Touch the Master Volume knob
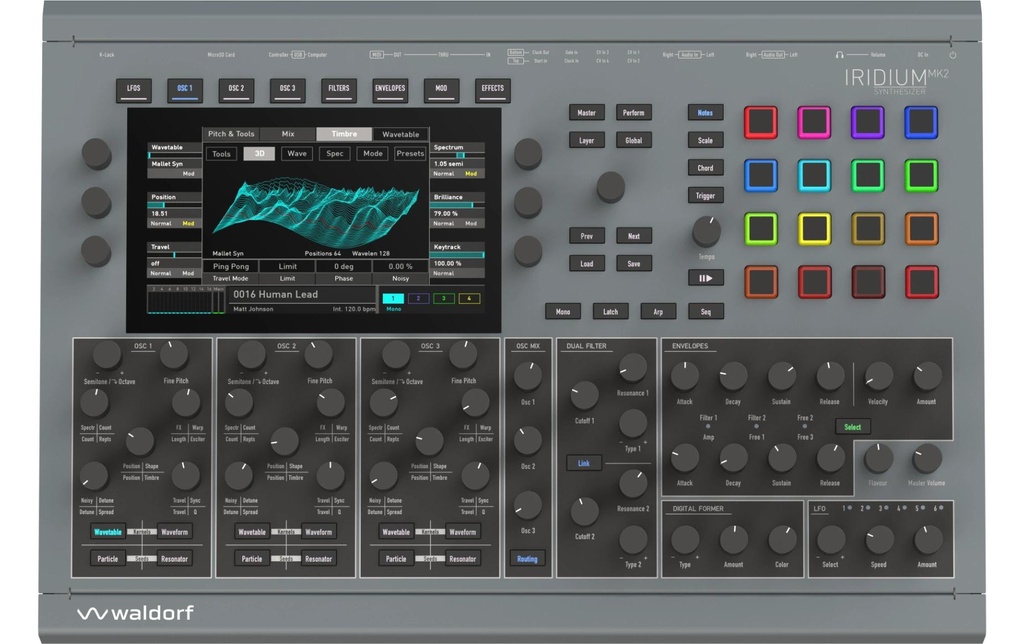 click(x=926, y=459)
